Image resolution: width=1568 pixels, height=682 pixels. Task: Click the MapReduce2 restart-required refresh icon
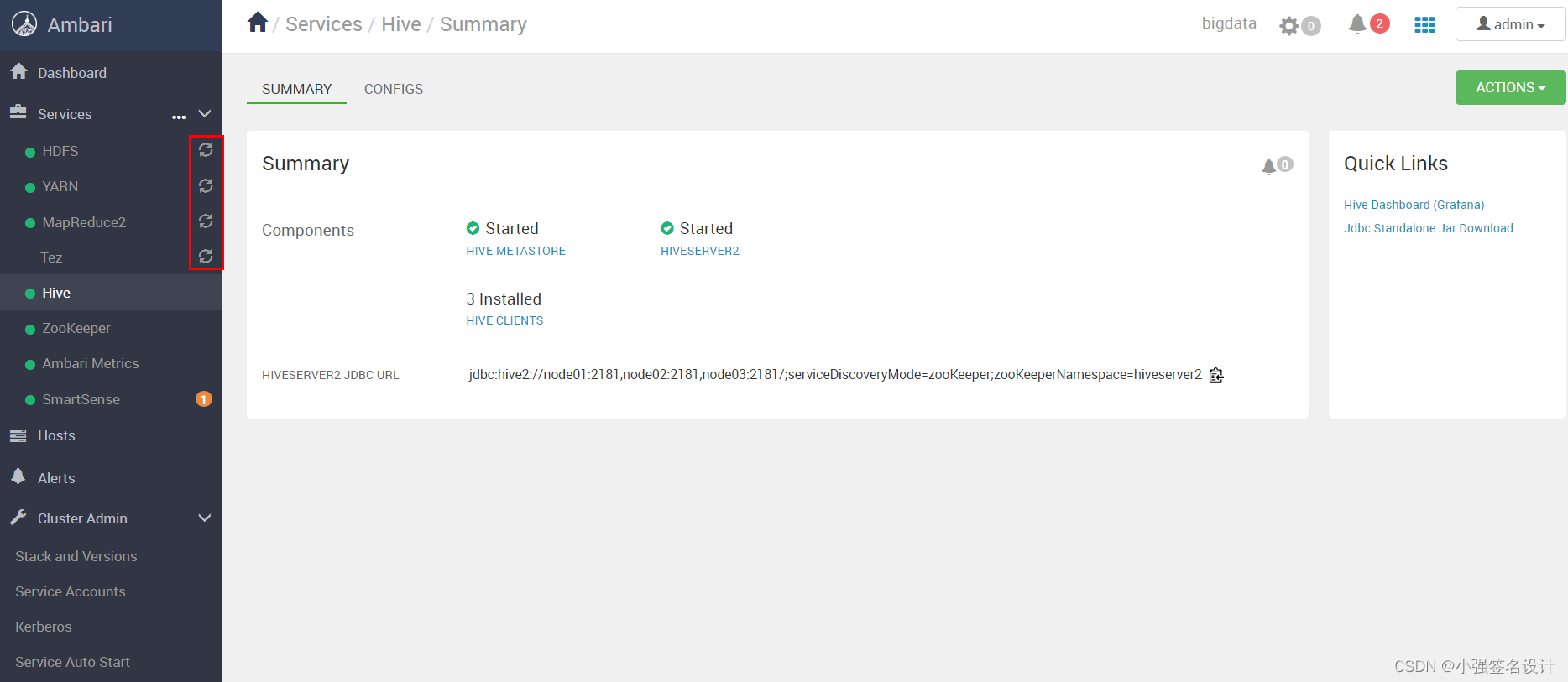pos(206,221)
